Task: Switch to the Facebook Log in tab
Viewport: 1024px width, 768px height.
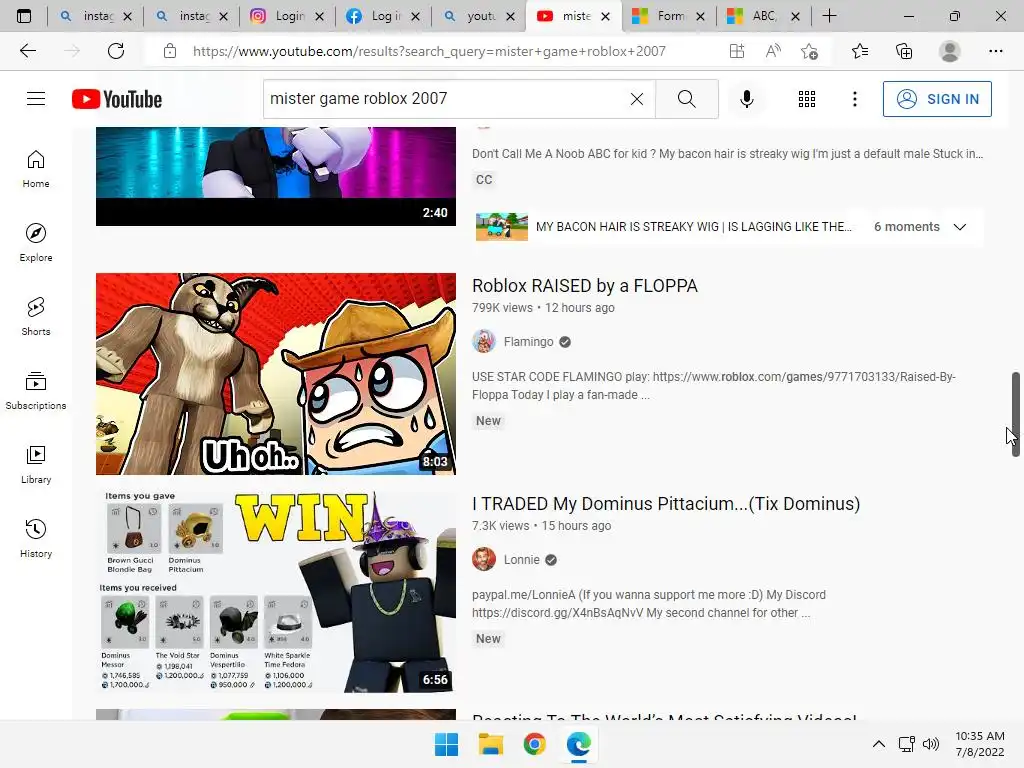Action: pyautogui.click(x=383, y=16)
